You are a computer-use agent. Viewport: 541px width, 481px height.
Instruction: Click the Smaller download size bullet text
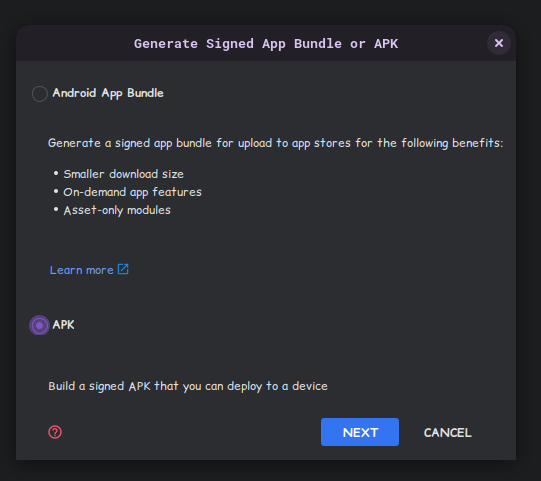(124, 174)
